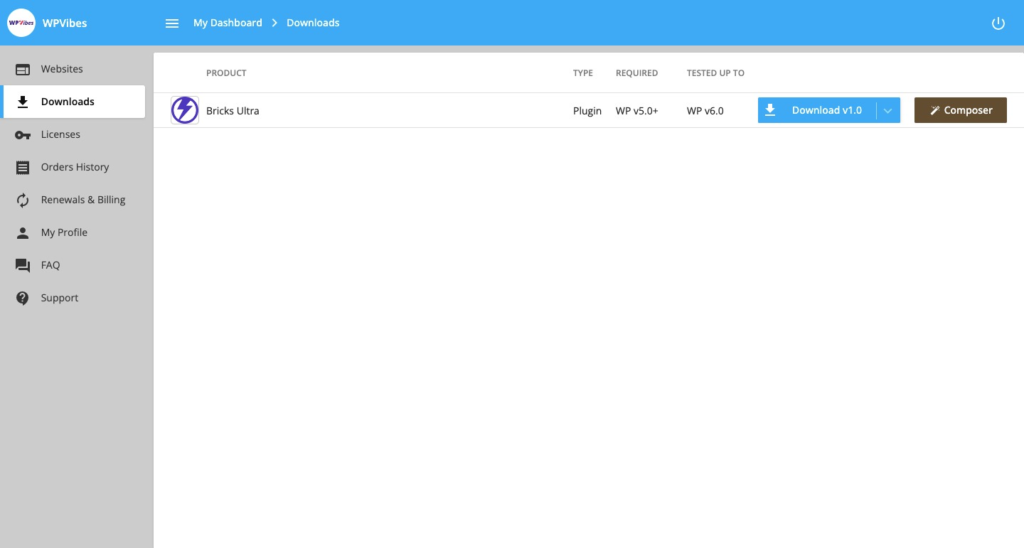Click the Download v1.0 button
1024x548 pixels.
pos(816,110)
